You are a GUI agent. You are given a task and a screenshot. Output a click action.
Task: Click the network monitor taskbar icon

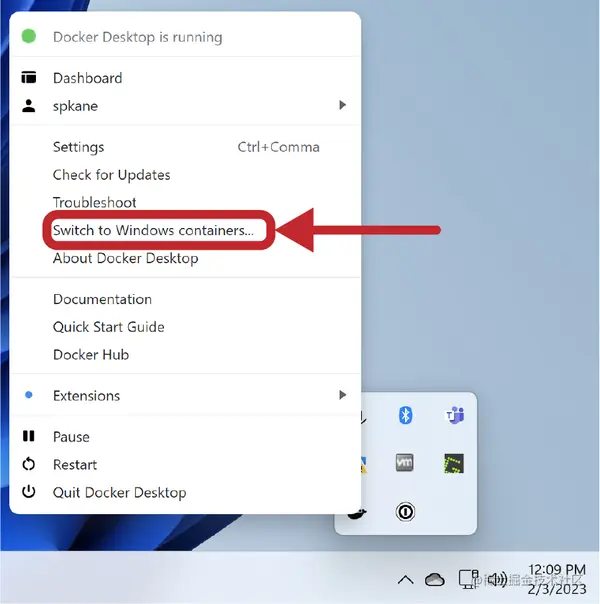[x=469, y=579]
